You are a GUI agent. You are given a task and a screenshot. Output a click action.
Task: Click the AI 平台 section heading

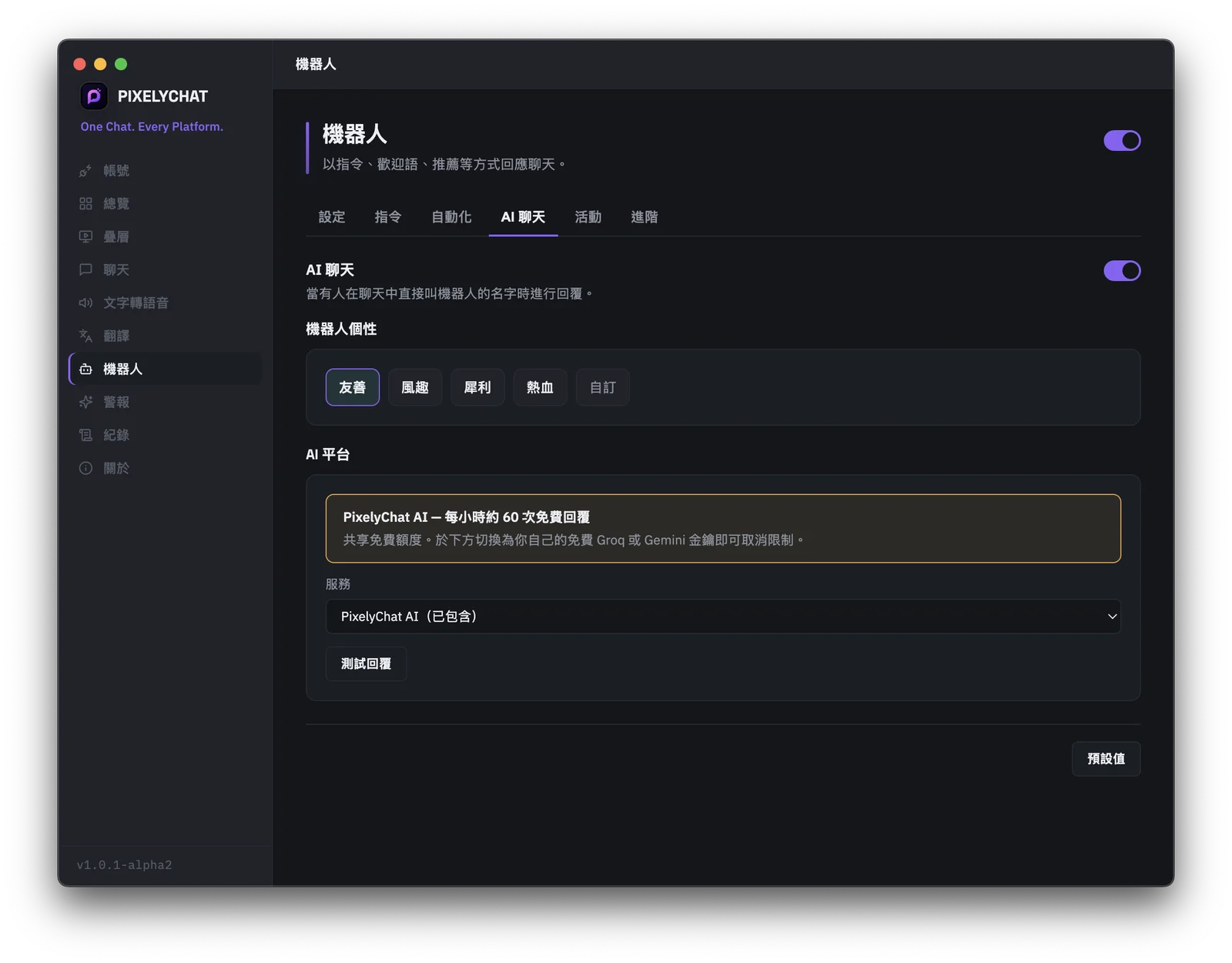328,455
